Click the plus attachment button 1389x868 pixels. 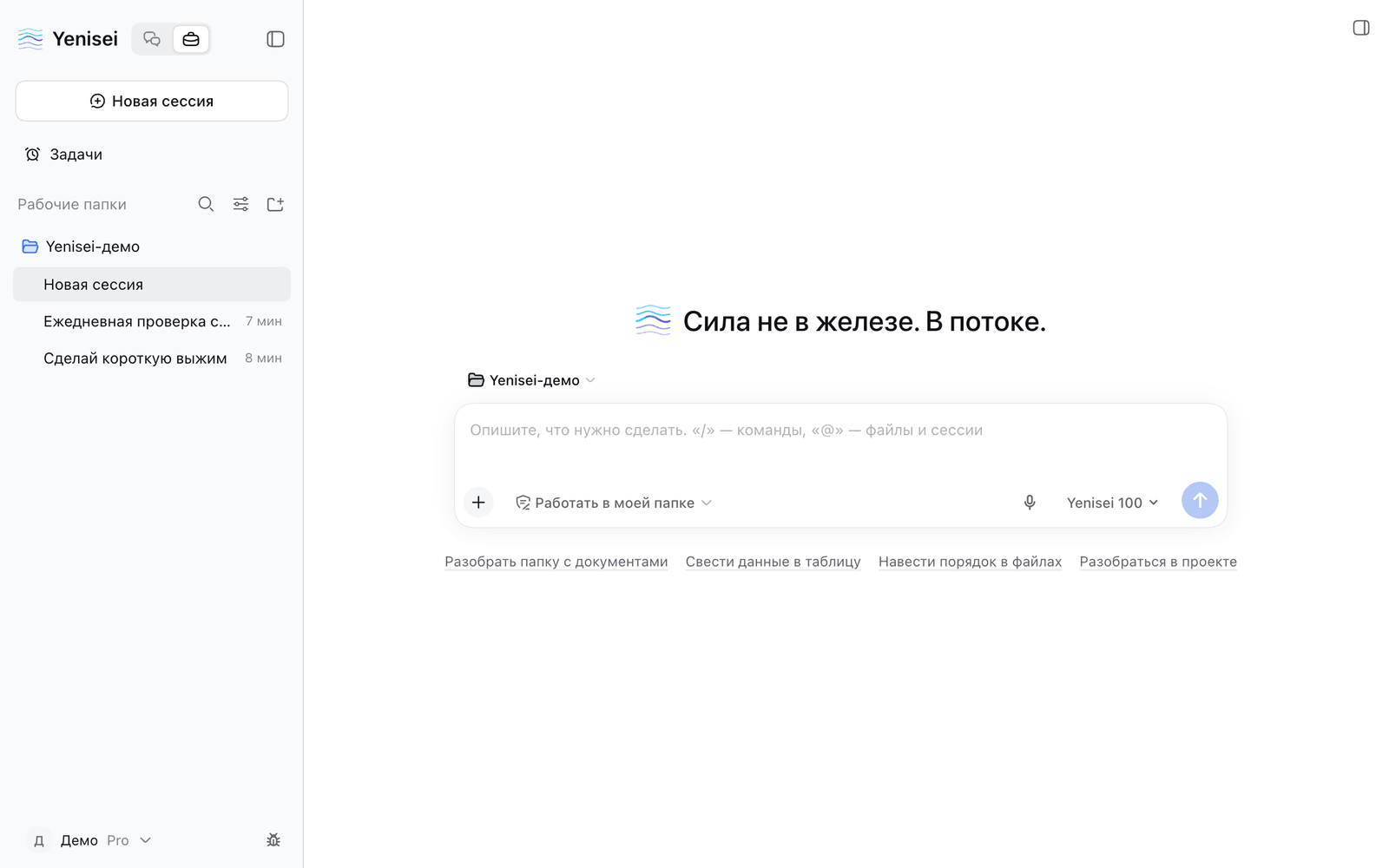tap(478, 503)
